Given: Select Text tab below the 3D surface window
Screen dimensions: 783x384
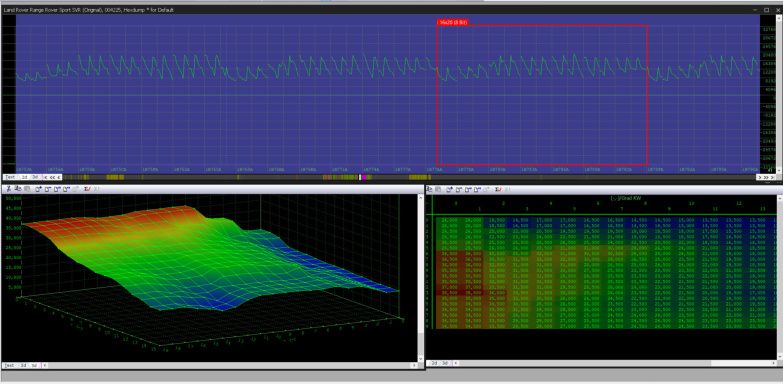Looking at the screenshot, I should pyautogui.click(x=9, y=366).
